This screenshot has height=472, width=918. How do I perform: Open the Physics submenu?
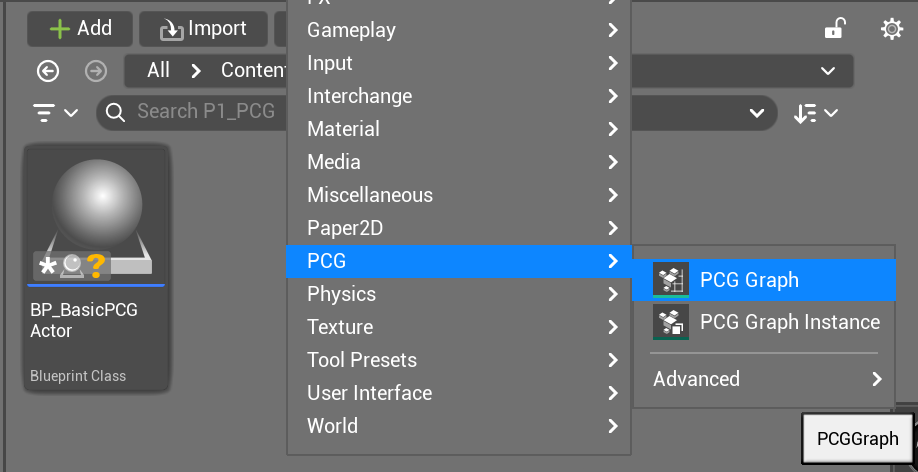pyautogui.click(x=458, y=294)
